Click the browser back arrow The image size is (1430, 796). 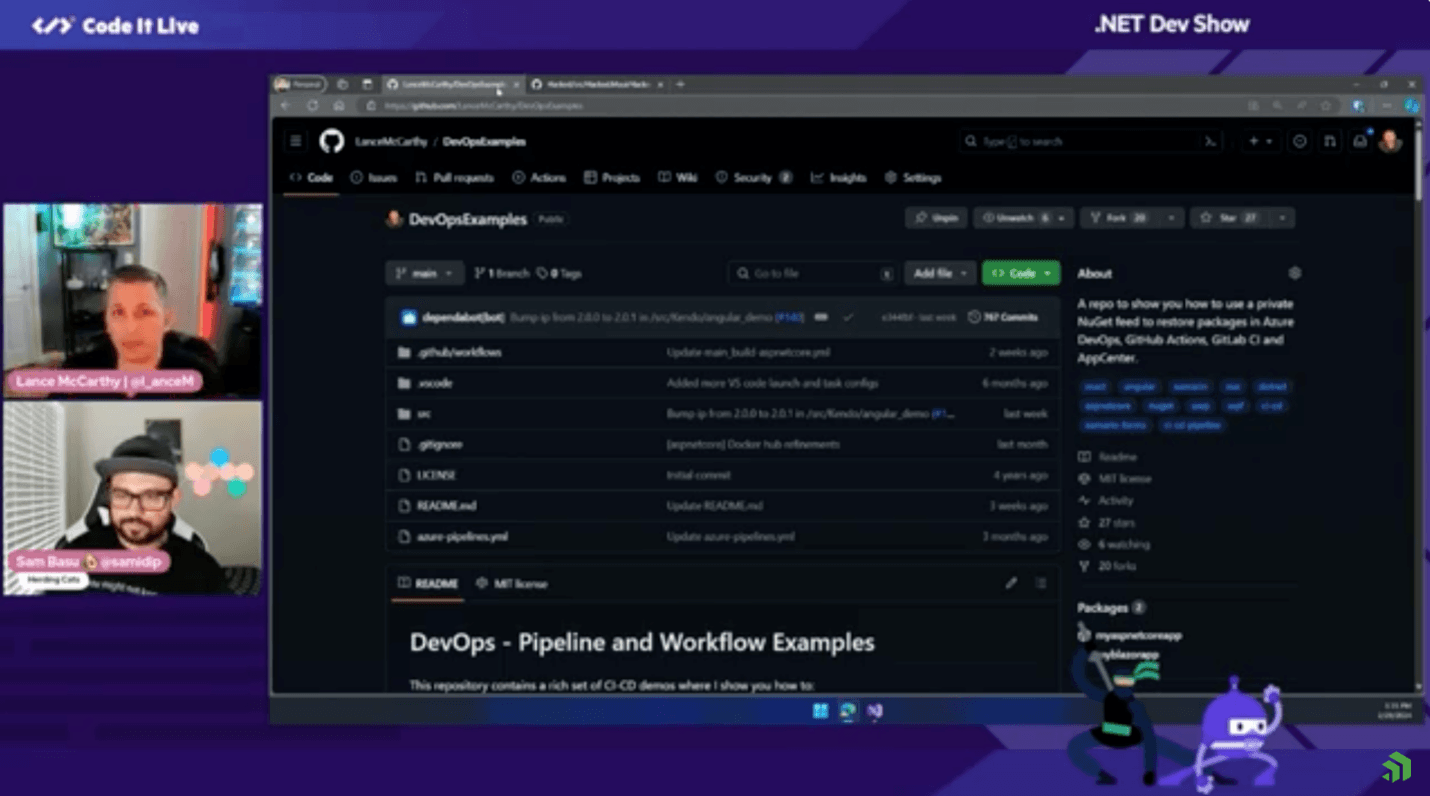285,105
